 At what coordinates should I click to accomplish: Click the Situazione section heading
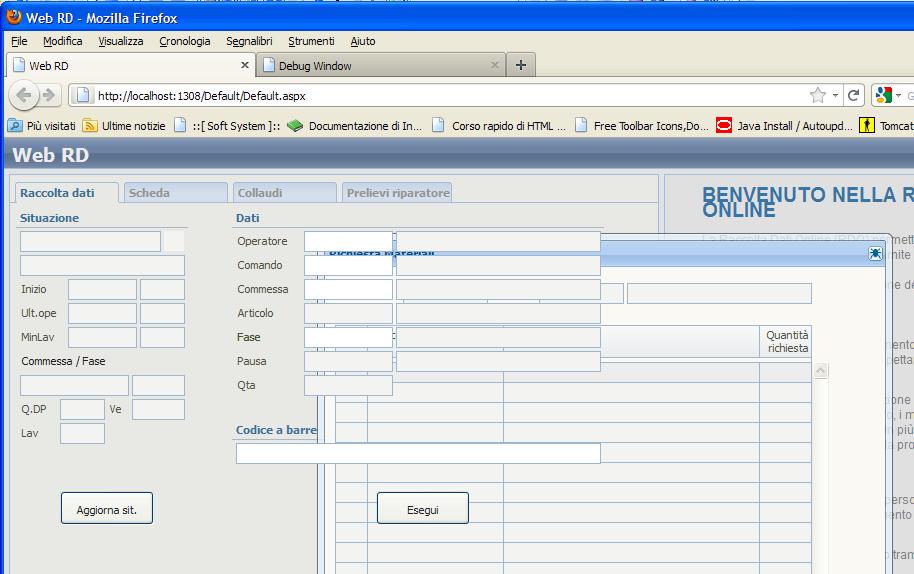(x=50, y=218)
